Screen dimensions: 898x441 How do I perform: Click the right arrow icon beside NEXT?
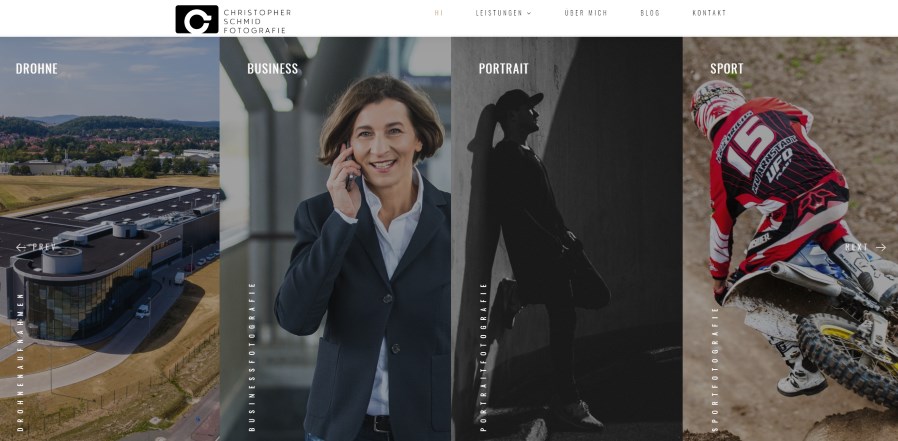pyautogui.click(x=881, y=247)
